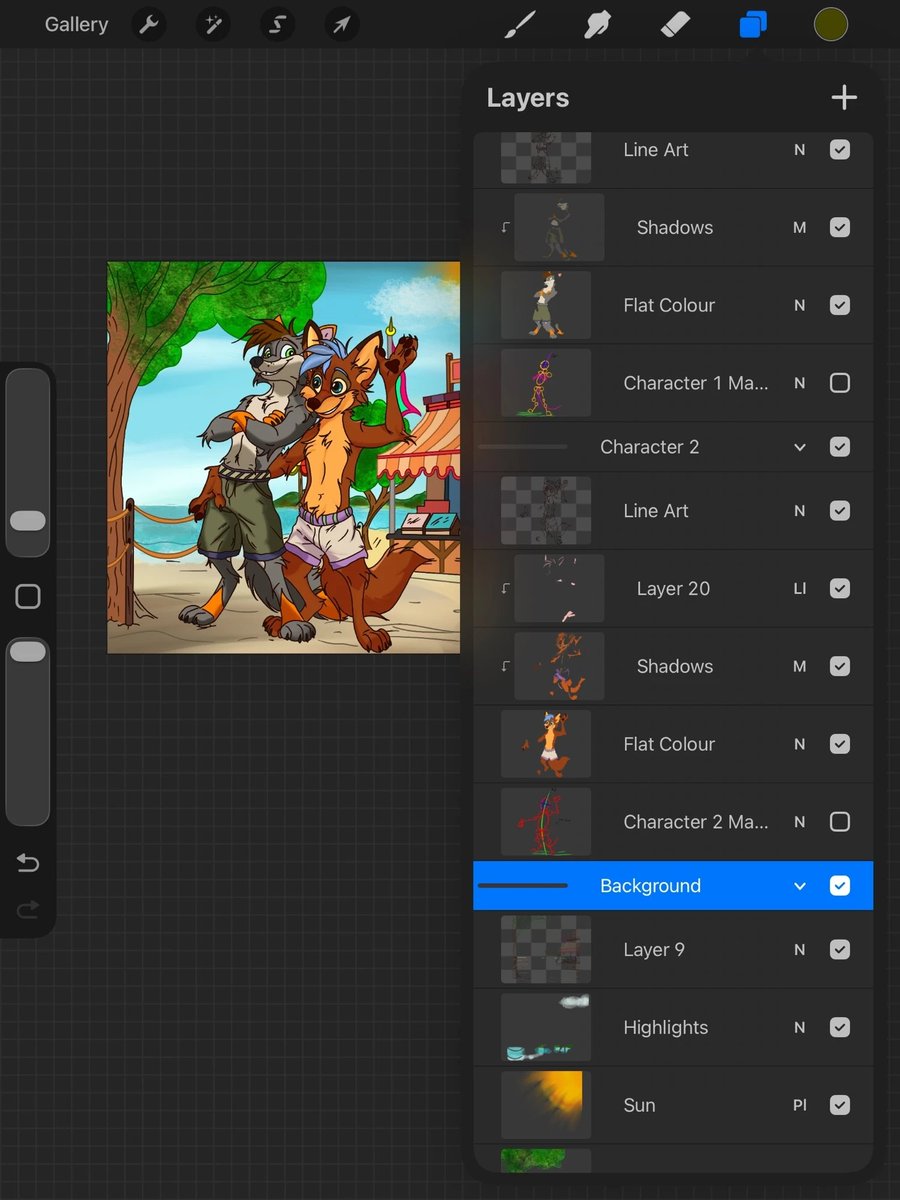This screenshot has width=900, height=1200.
Task: Select the Character 1 Mask sketch thumbnail
Action: (x=546, y=382)
